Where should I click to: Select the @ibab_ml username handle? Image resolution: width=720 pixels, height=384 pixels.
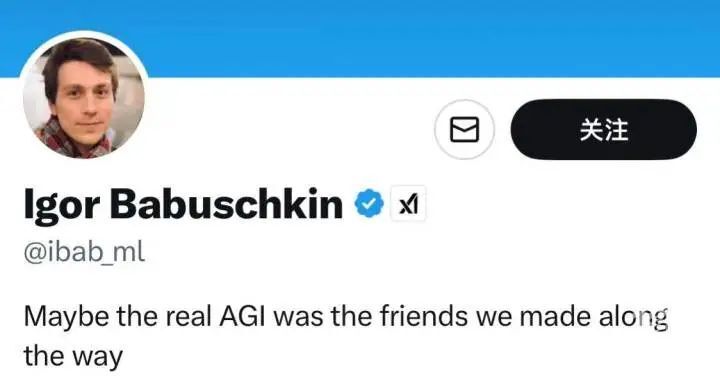tap(84, 252)
